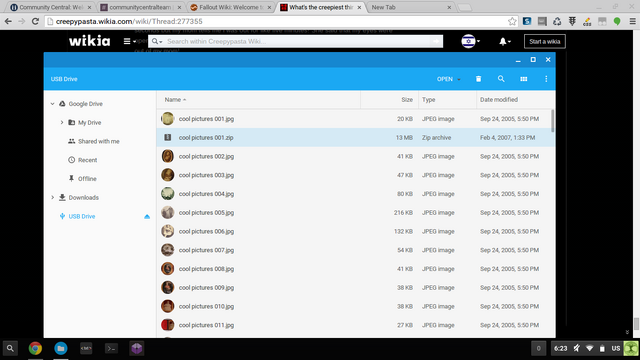Select cool pictures 005.jpg file
Viewport: 640px width, 360px height.
(355, 213)
